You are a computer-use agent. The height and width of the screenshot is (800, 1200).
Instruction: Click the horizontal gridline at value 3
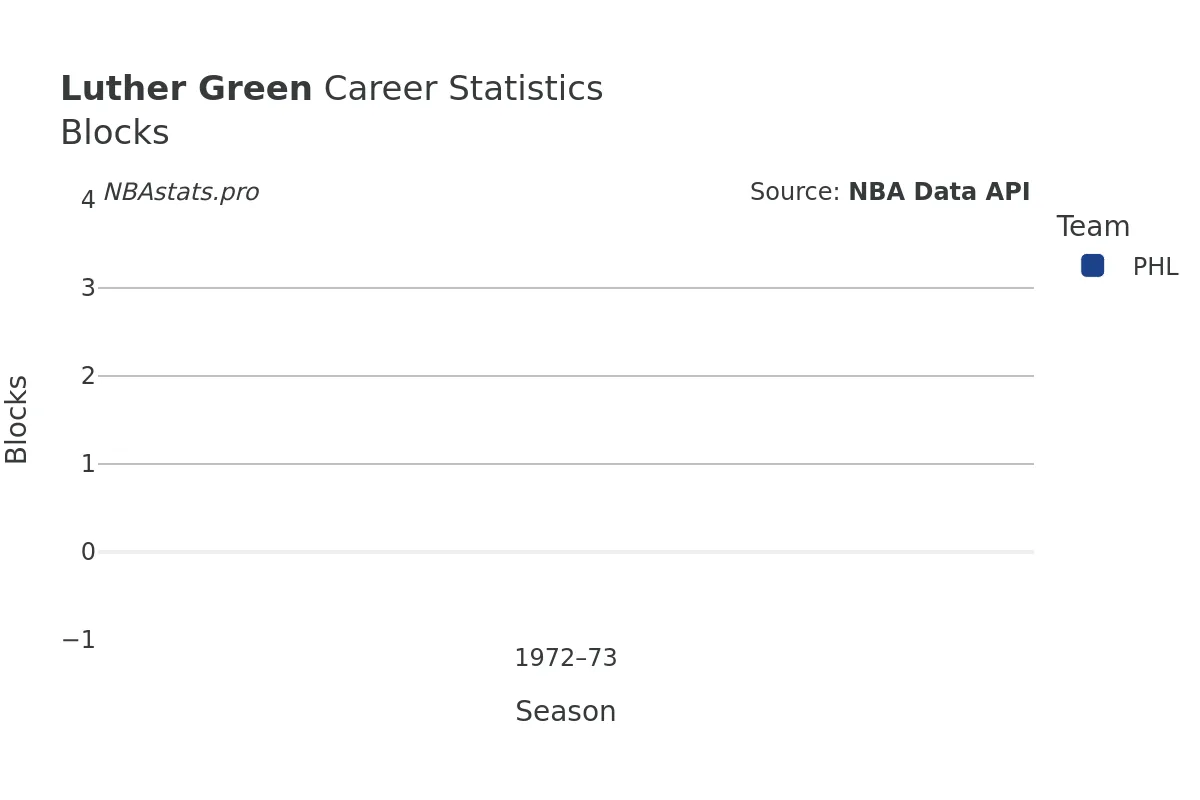565,288
